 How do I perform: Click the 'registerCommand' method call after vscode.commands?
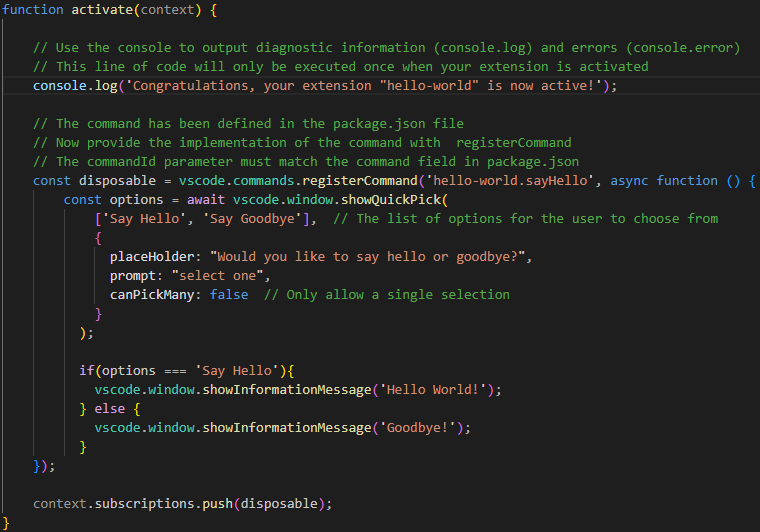360,181
